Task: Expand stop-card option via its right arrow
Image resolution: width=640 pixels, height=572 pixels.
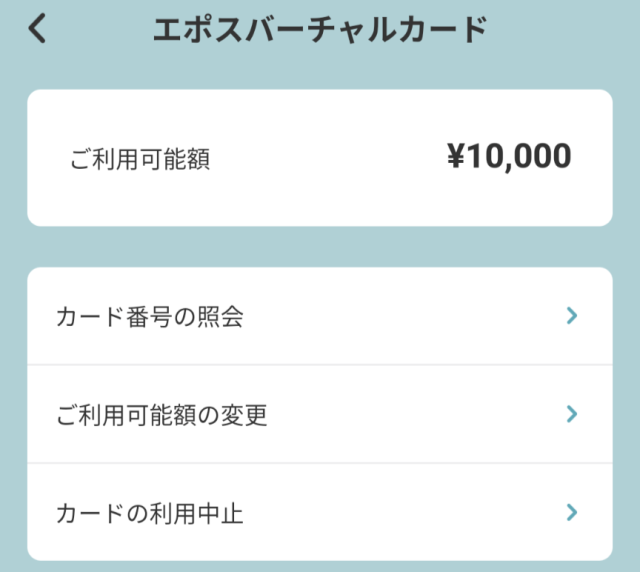Action: (x=572, y=512)
